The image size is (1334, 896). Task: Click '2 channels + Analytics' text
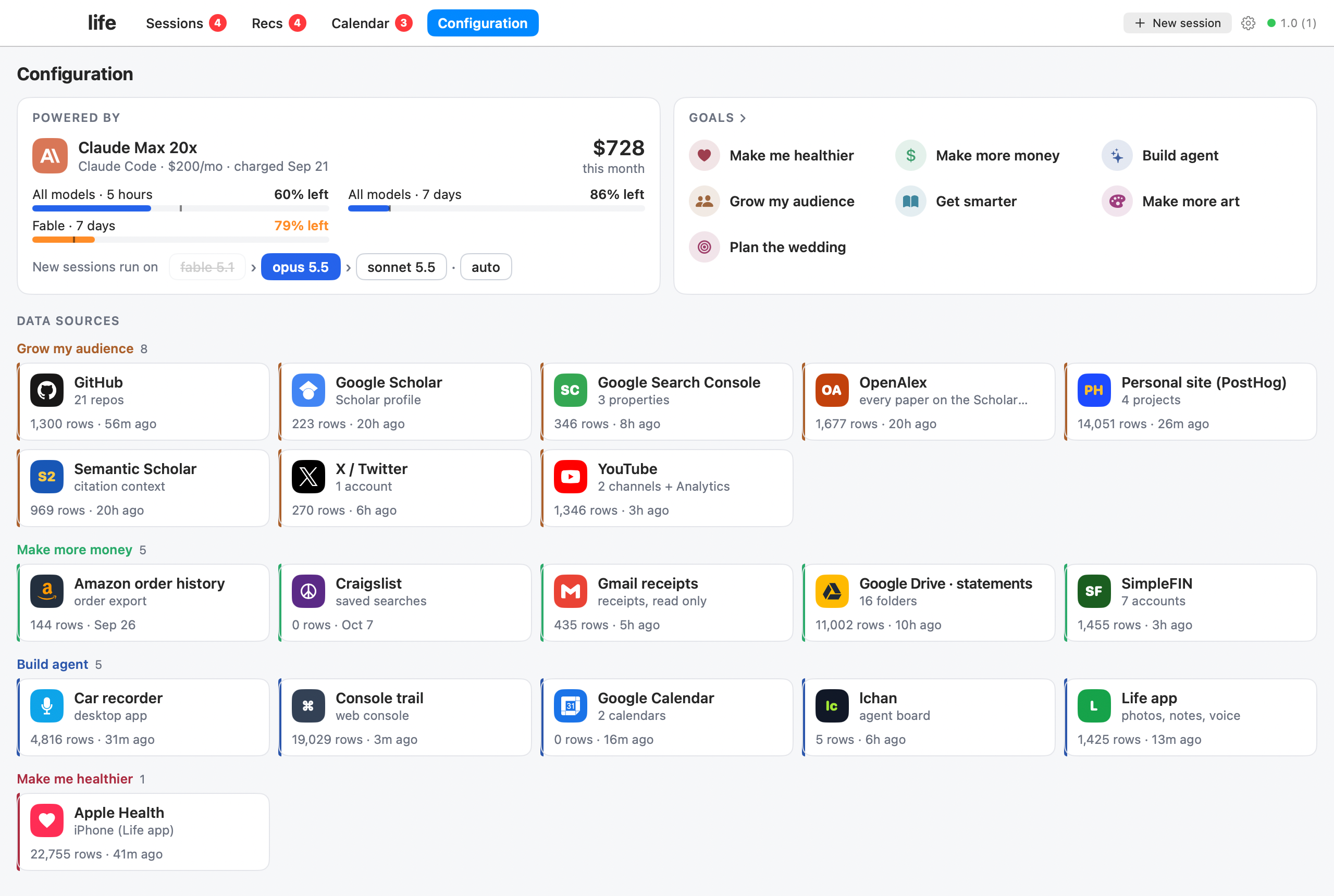663,486
